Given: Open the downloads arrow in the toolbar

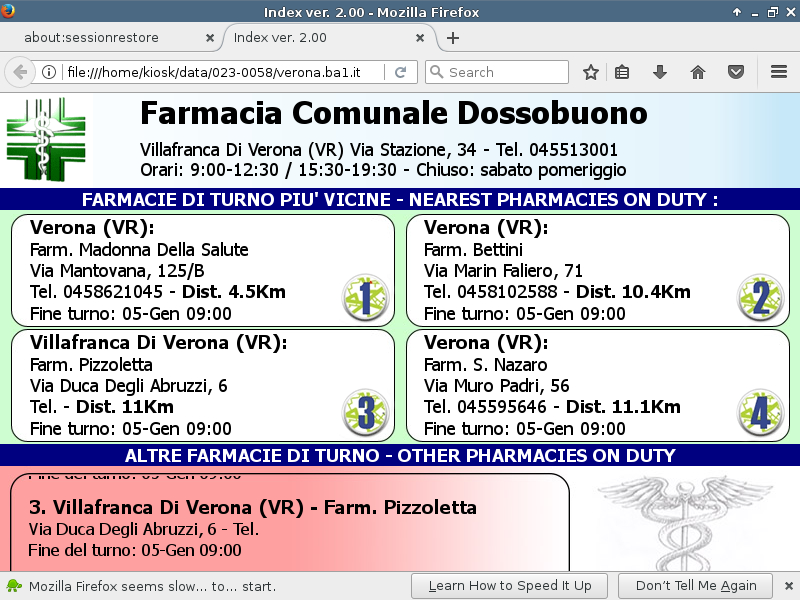Looking at the screenshot, I should click(660, 72).
